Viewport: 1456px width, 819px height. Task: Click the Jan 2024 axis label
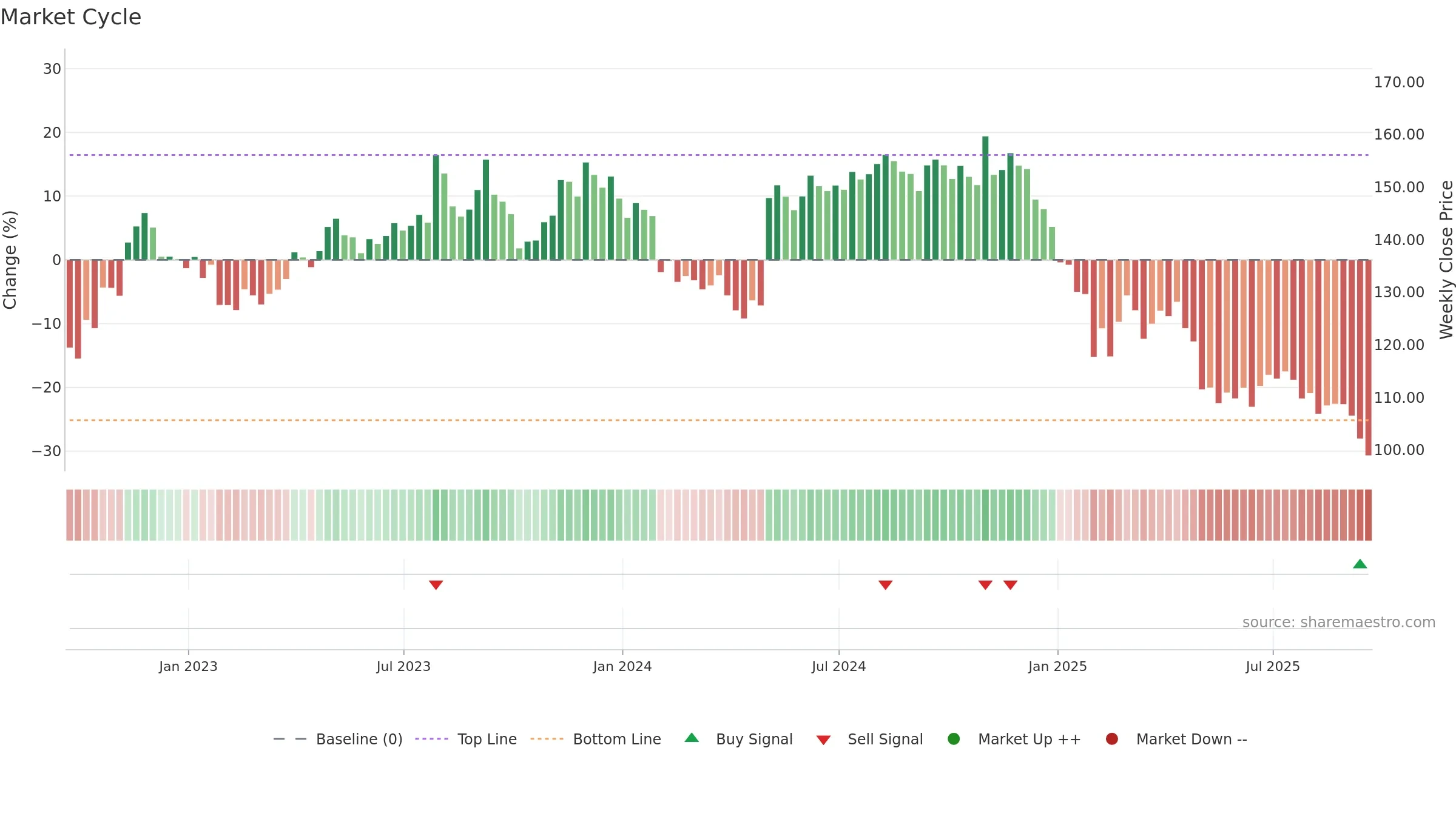click(x=622, y=666)
